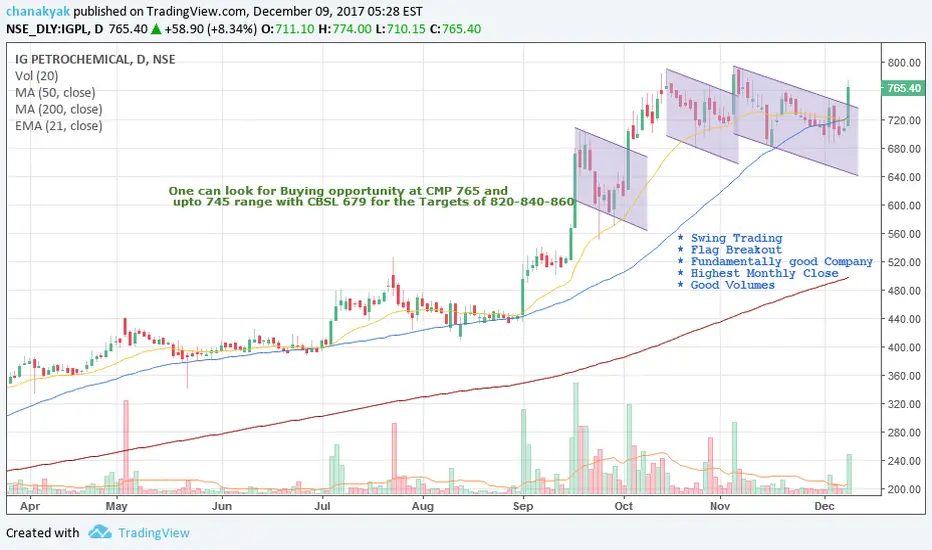Click the Sep label on time axis
Image resolution: width=932 pixels, height=550 pixels.
523,506
